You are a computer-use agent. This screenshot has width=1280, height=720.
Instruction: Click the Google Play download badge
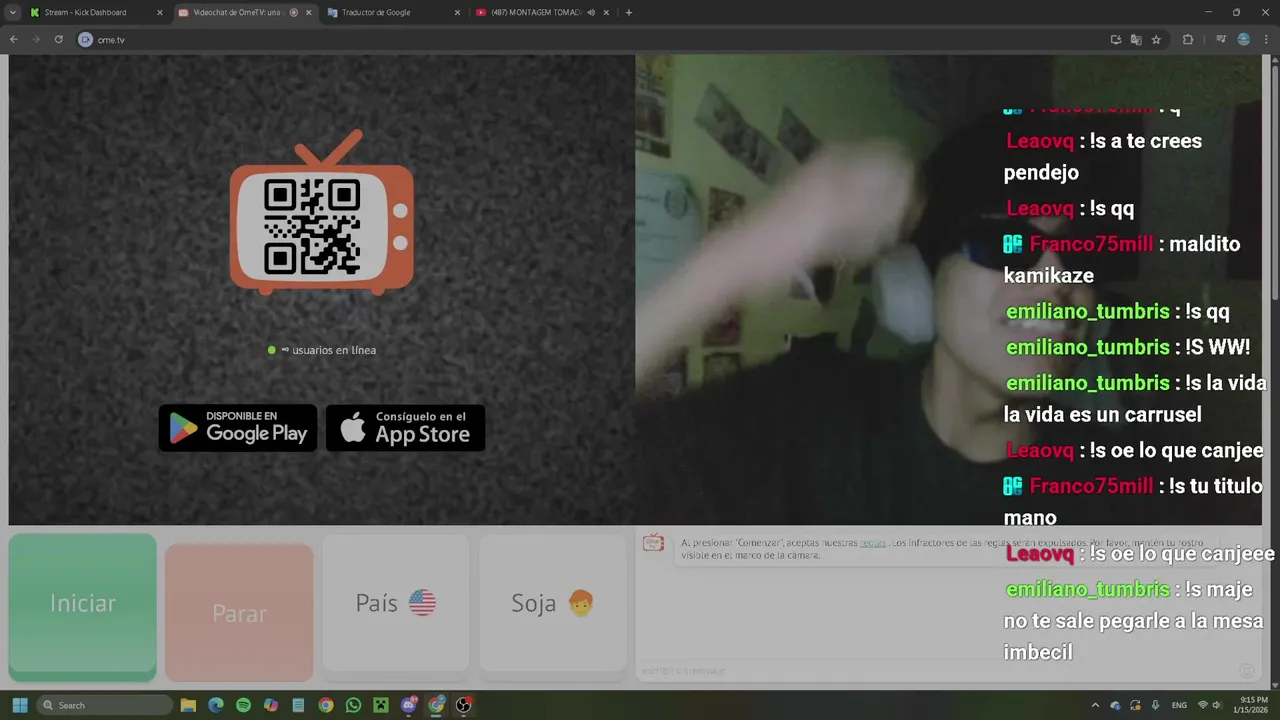pyautogui.click(x=238, y=427)
